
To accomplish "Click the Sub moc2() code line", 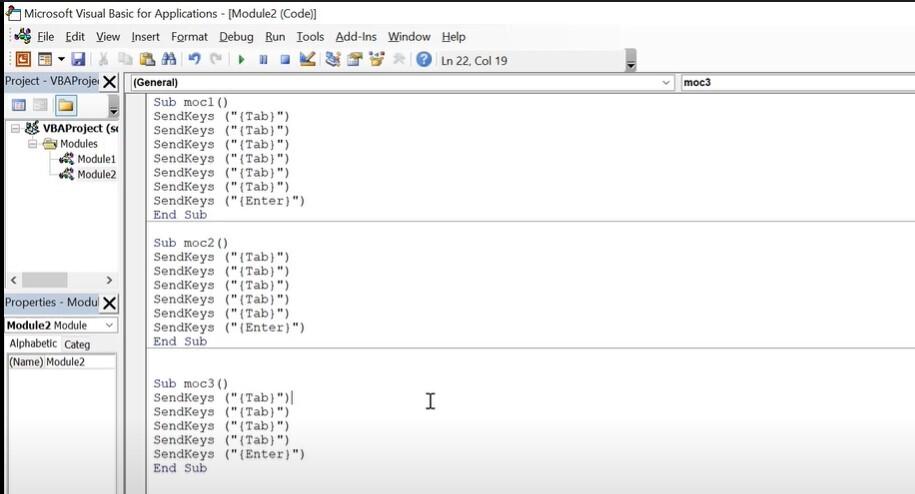I will coord(191,243).
